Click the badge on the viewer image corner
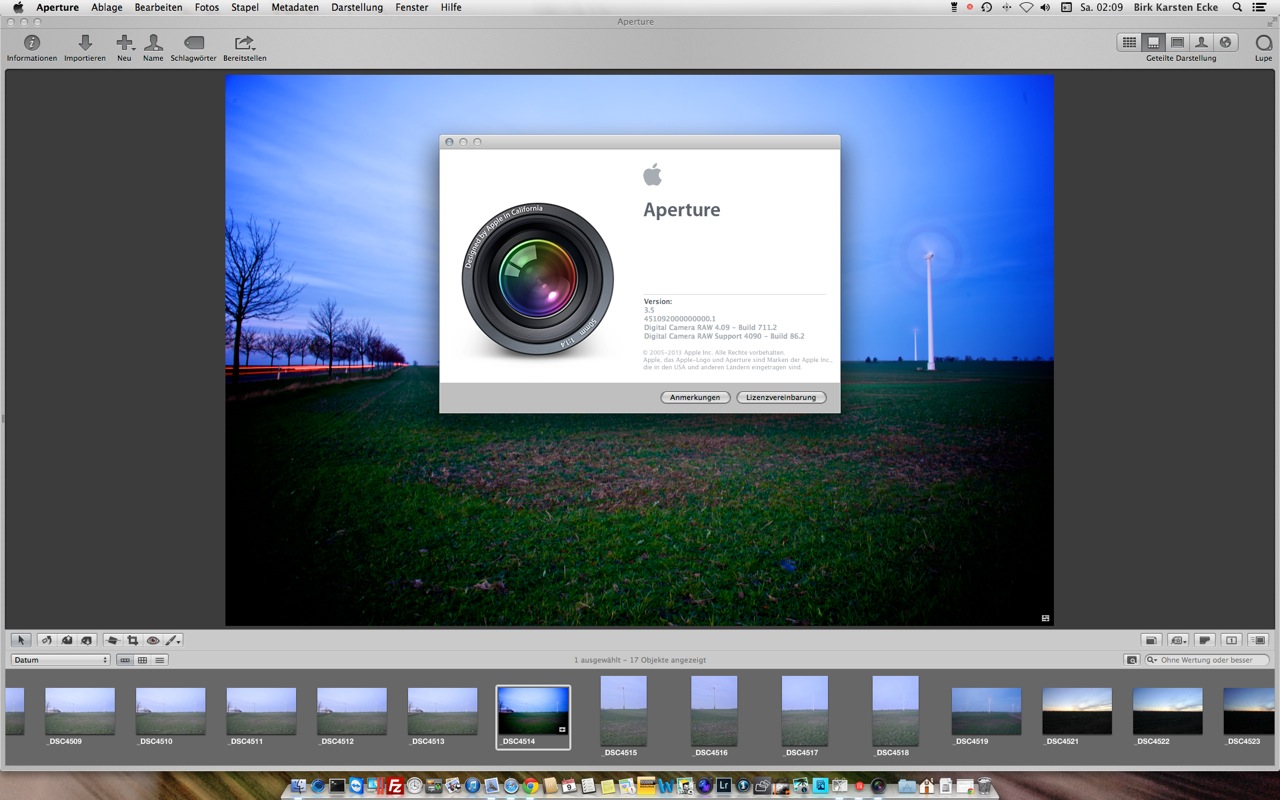Image resolution: width=1280 pixels, height=800 pixels. [1045, 618]
